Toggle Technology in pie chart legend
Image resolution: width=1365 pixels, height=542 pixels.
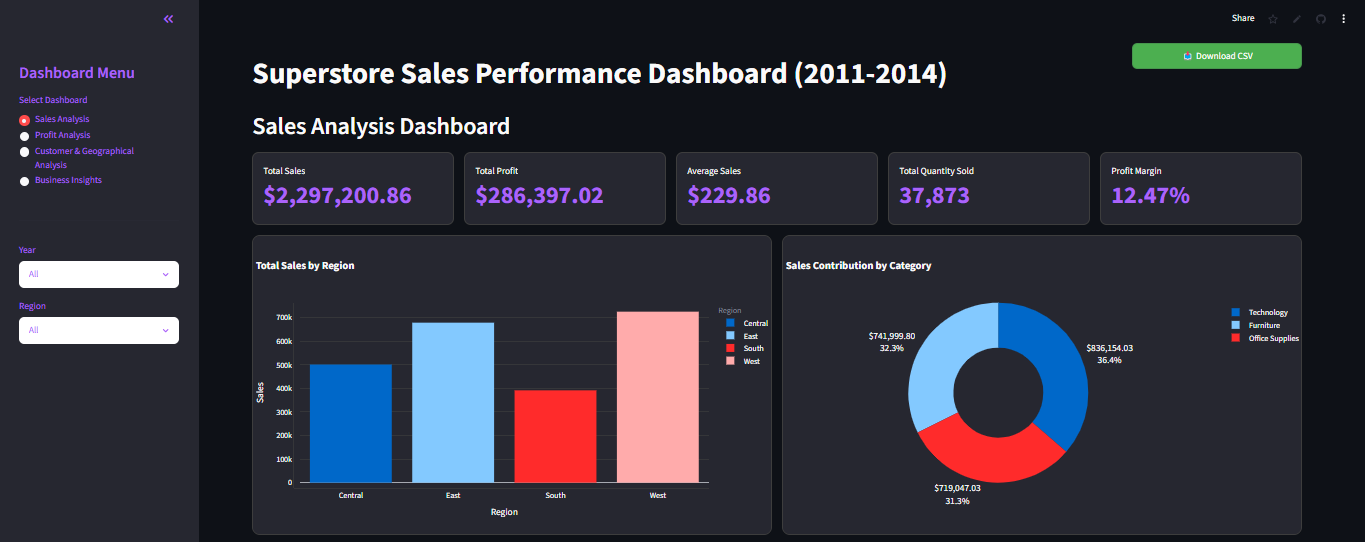[x=1260, y=313]
